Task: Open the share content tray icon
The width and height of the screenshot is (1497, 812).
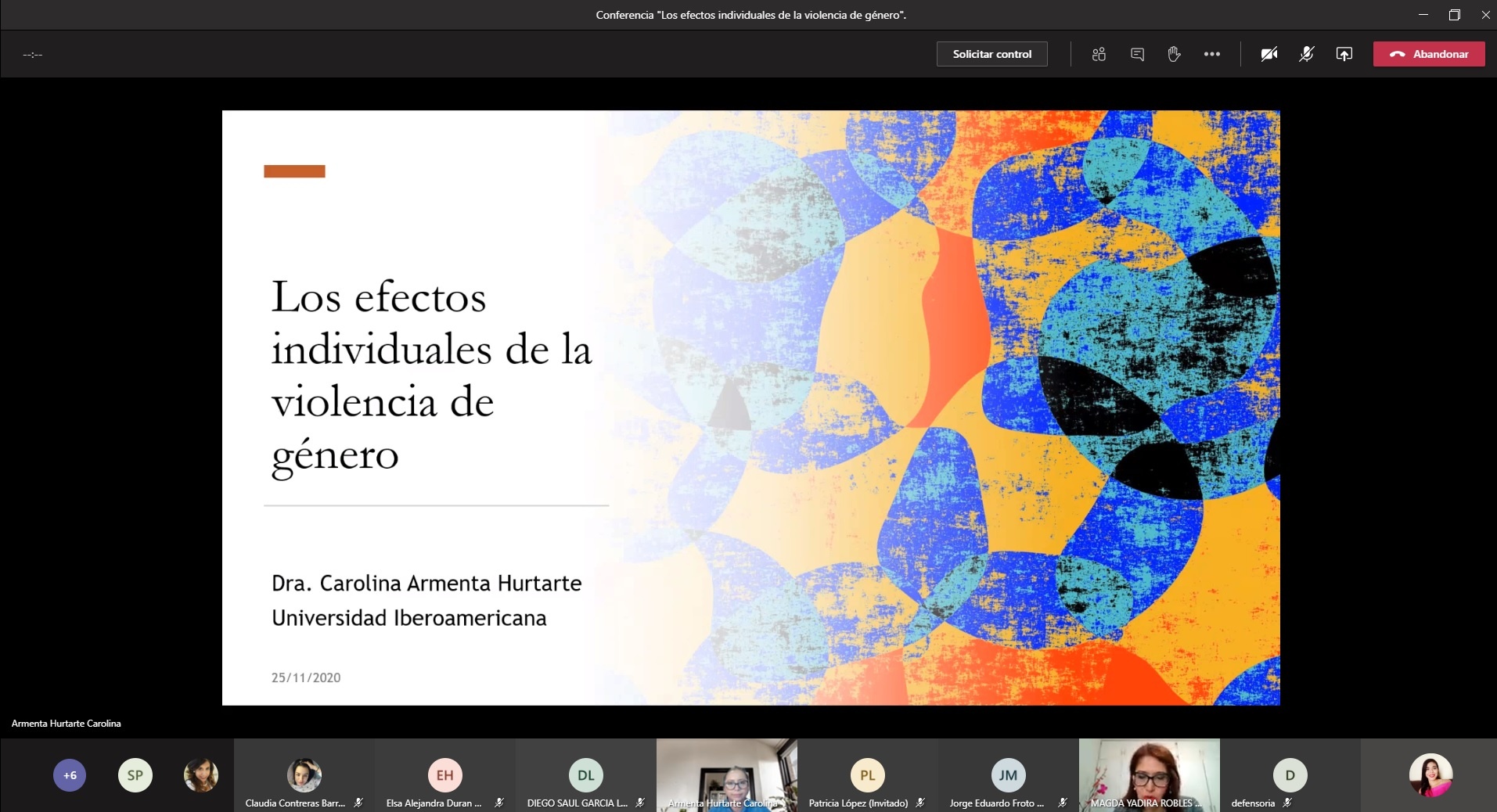Action: coord(1344,54)
